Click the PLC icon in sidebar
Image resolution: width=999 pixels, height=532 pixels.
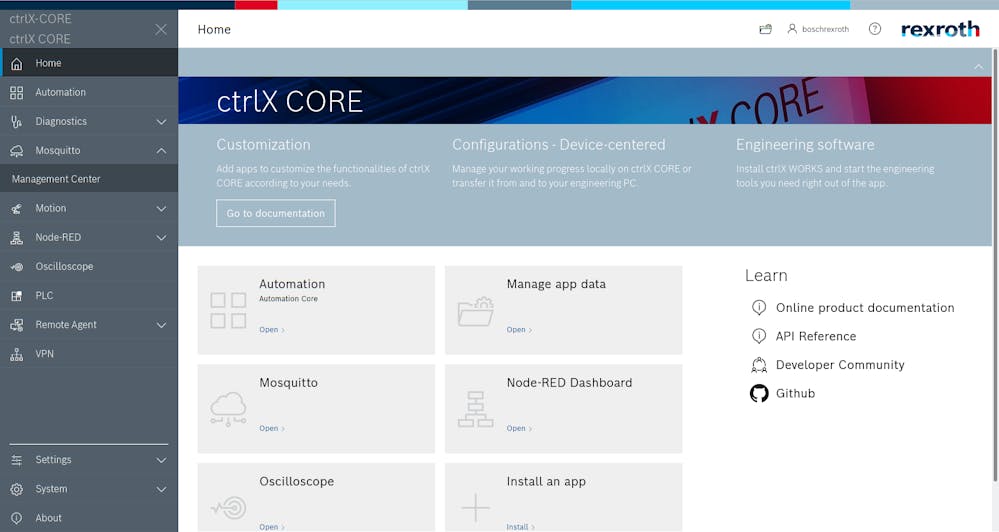[17, 296]
